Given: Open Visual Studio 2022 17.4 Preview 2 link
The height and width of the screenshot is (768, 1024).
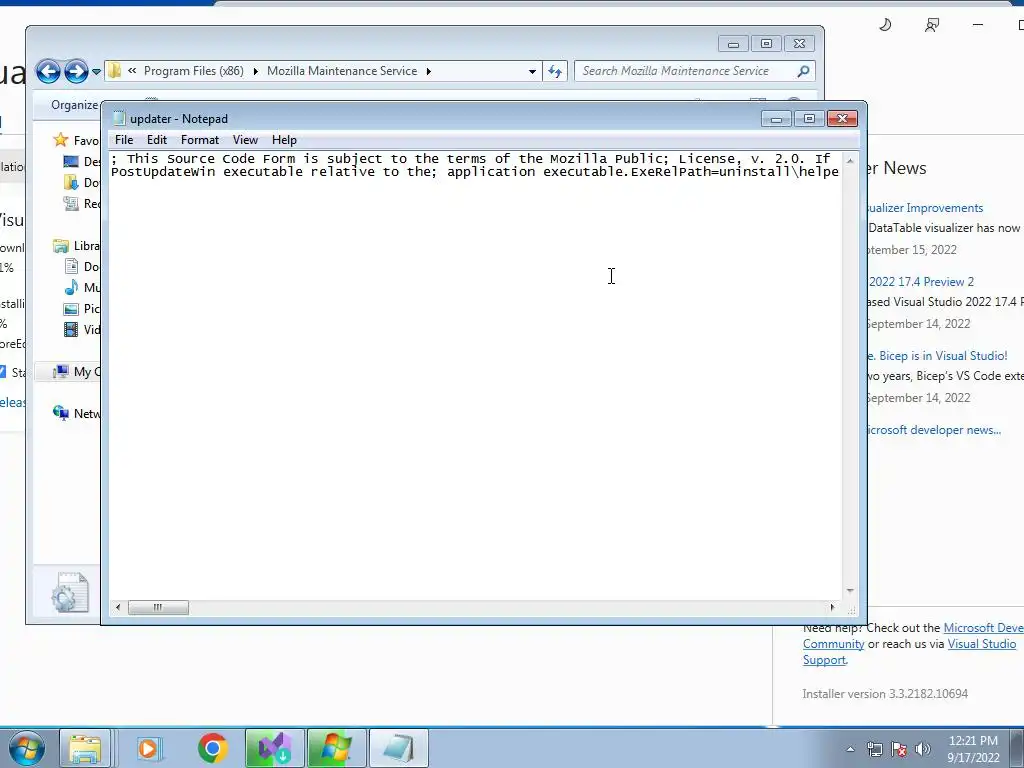Looking at the screenshot, I should coord(921,281).
